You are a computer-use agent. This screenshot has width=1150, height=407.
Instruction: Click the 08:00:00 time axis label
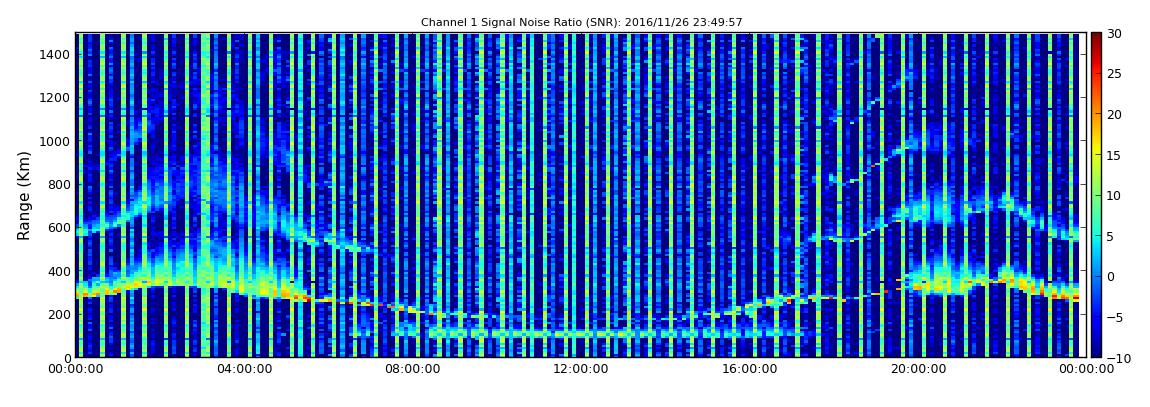[x=413, y=370]
